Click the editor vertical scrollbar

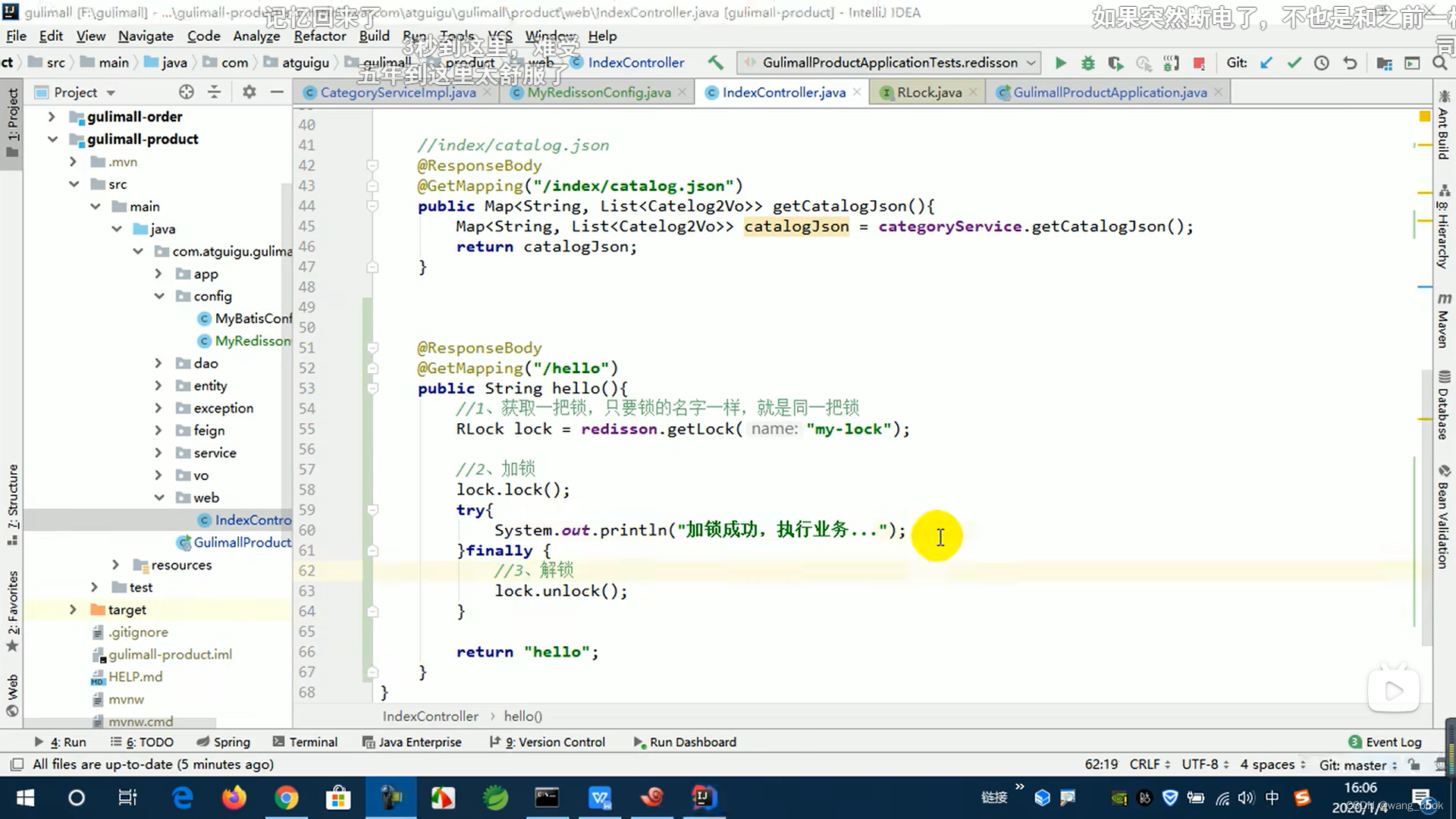[1426, 508]
